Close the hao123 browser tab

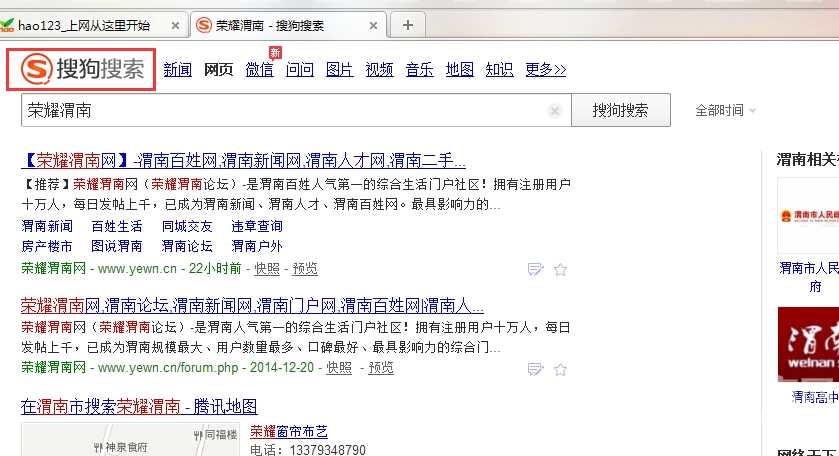coord(176,25)
